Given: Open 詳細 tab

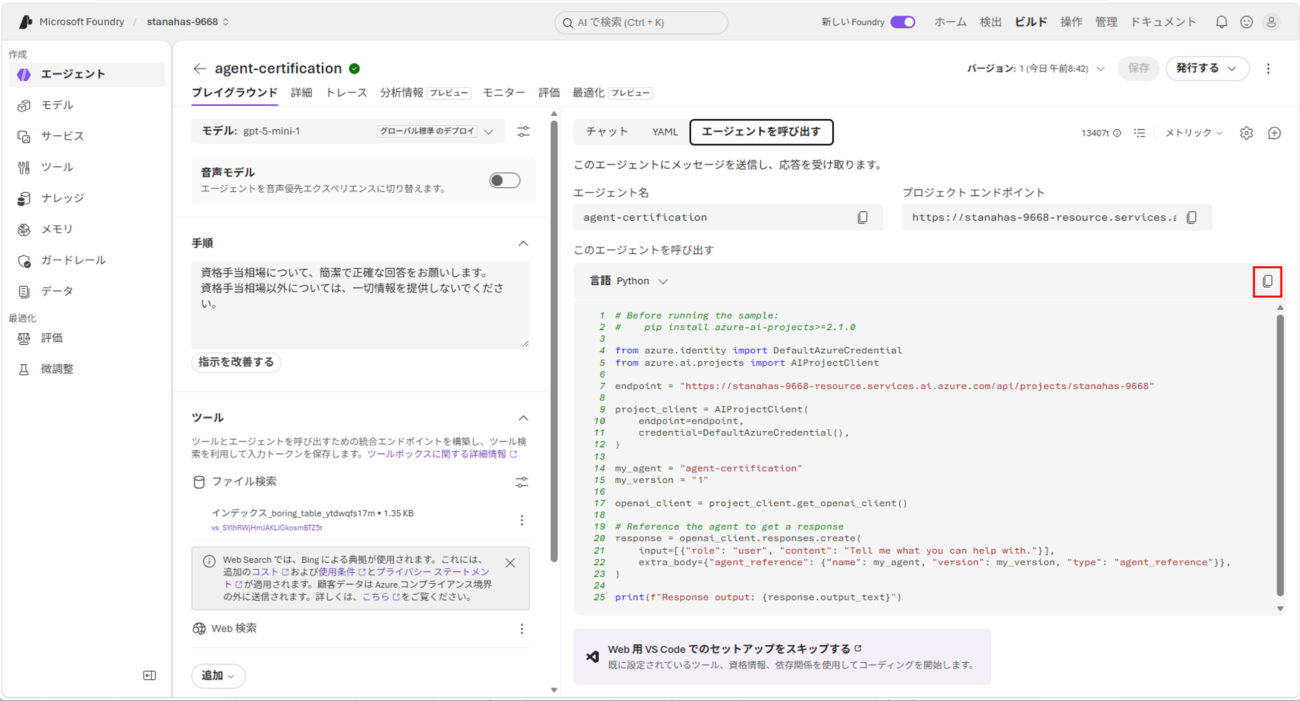Looking at the screenshot, I should [x=301, y=93].
